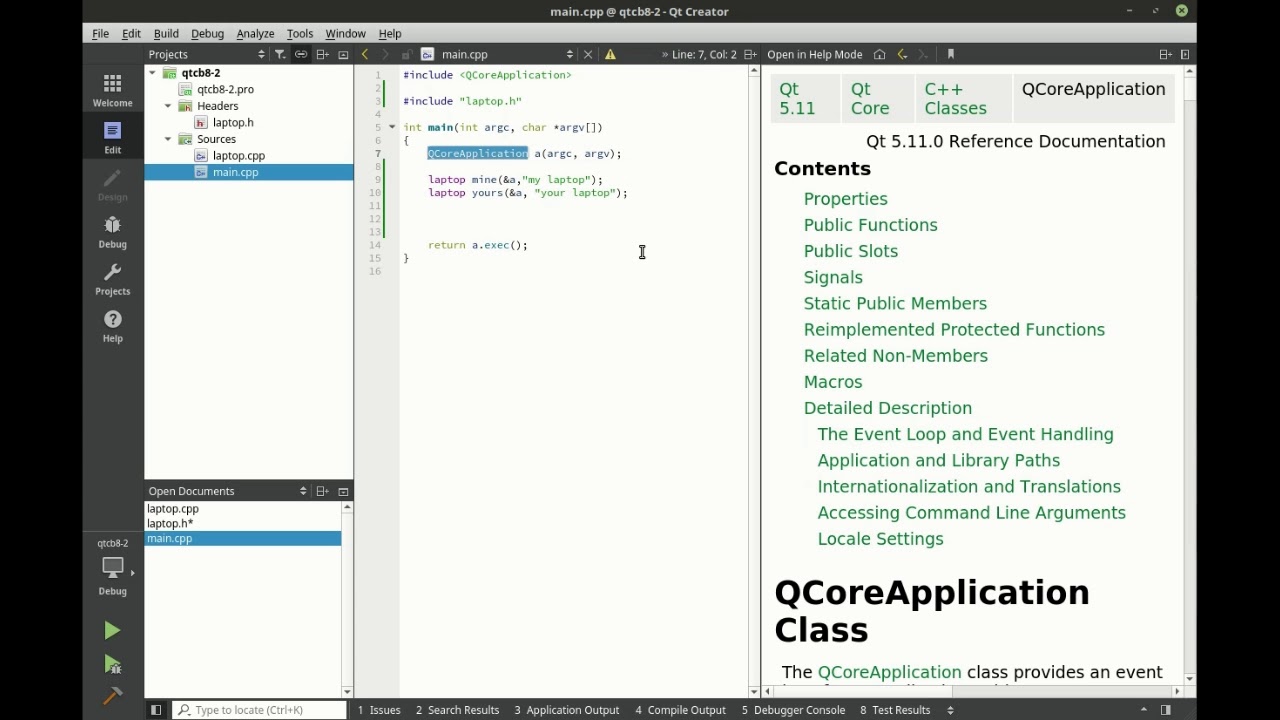Open the Tools menu
Screen dimensions: 1280x720
(300, 33)
